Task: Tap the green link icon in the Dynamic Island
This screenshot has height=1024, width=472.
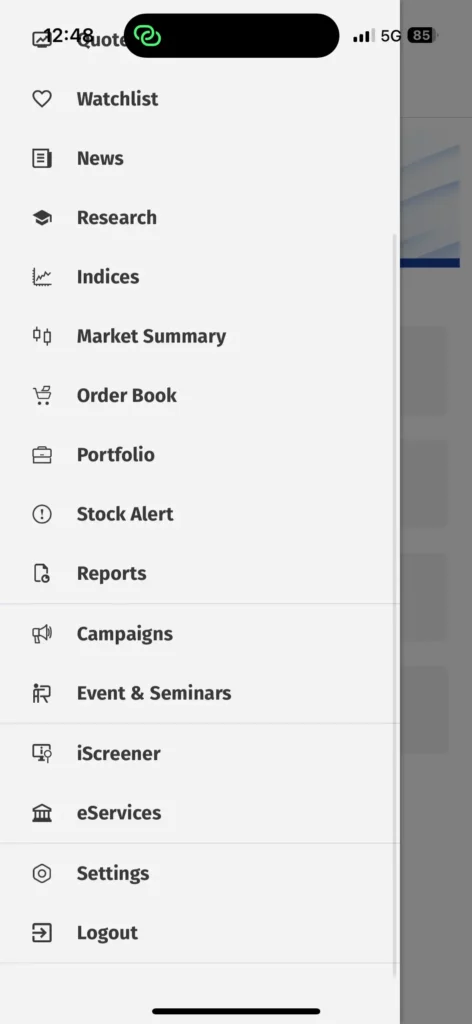Action: click(x=147, y=35)
